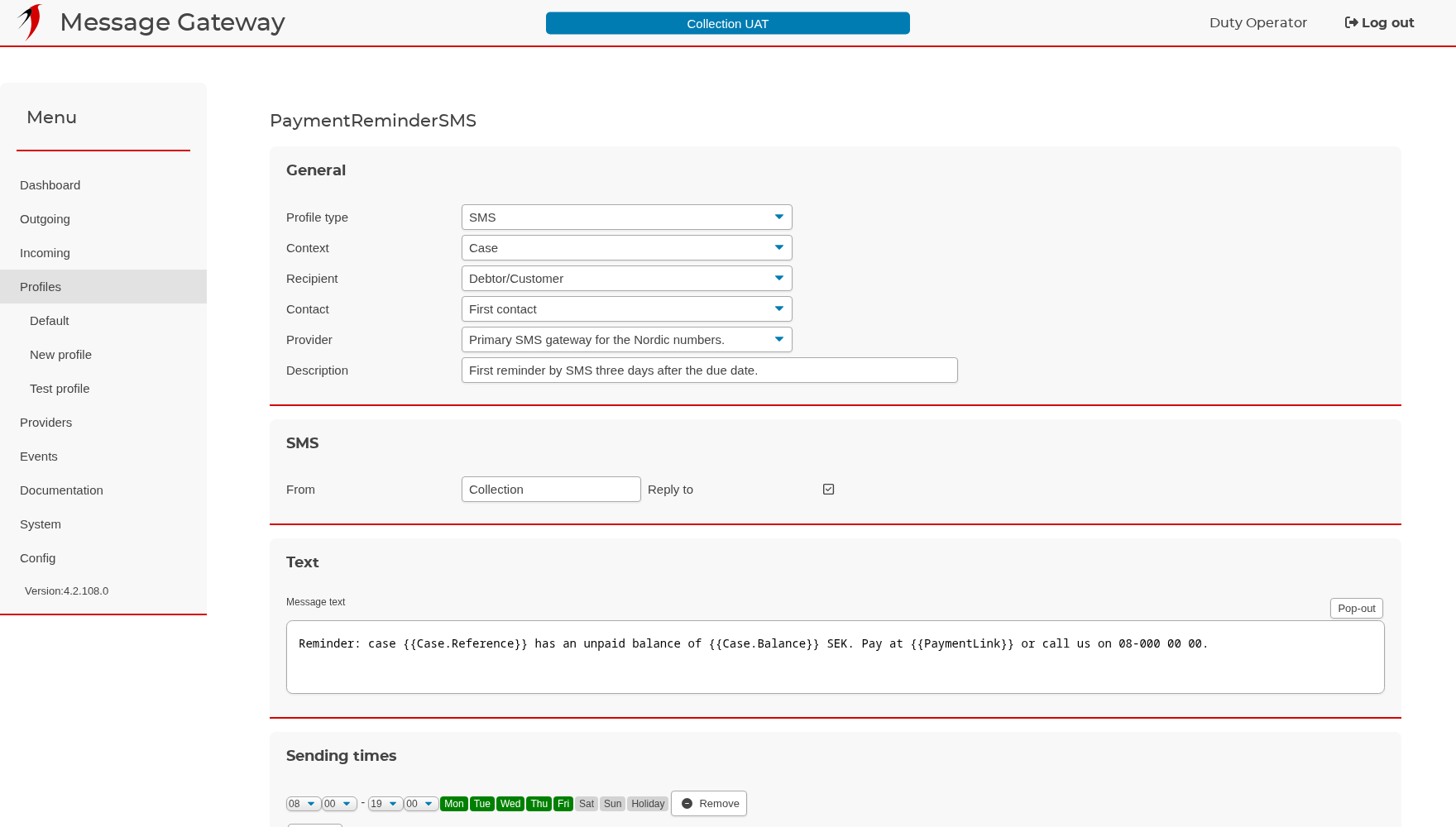Open the Profile type dropdown
This screenshot has height=827, width=1456.
[627, 218]
